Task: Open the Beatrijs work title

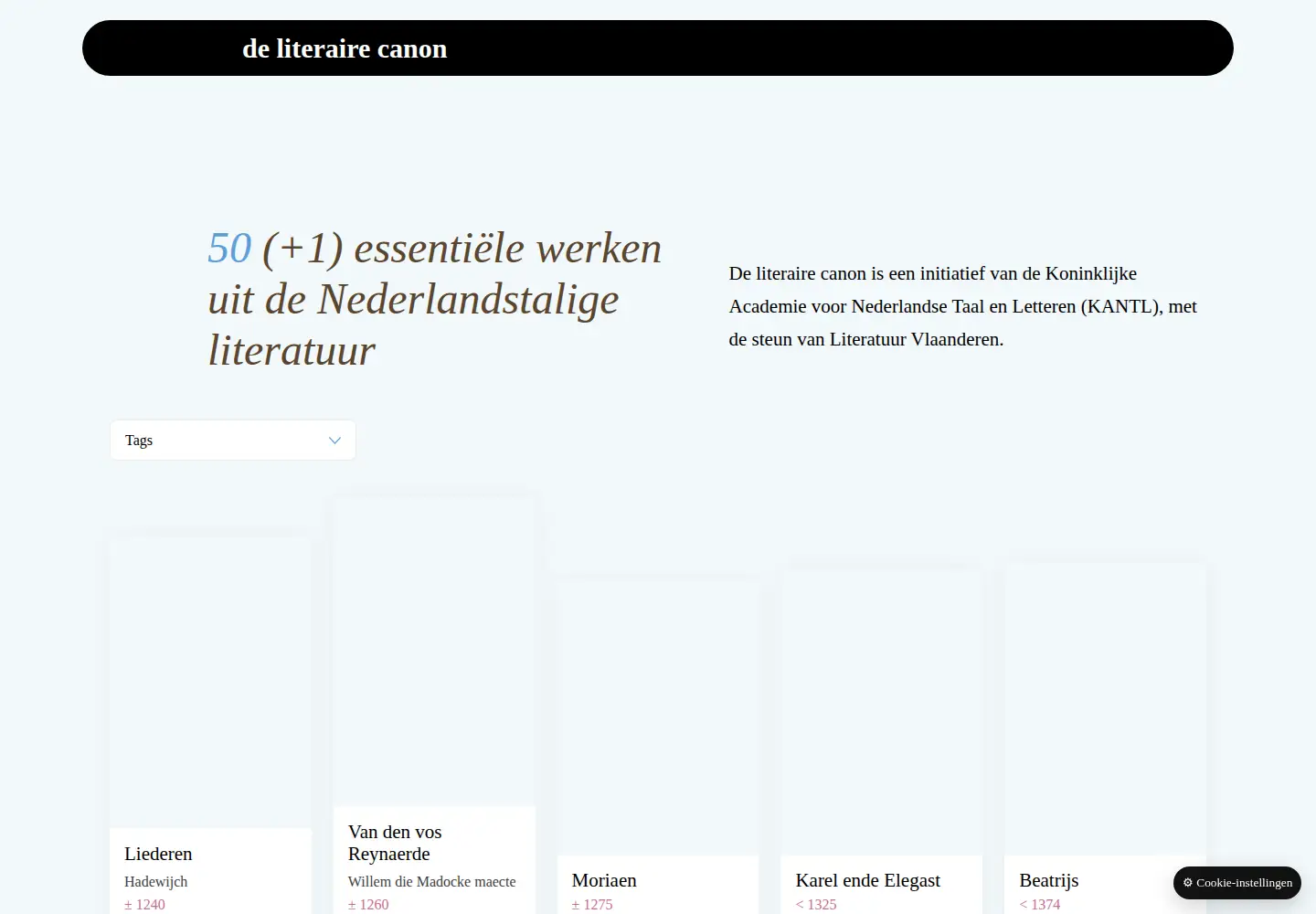Action: (1049, 880)
